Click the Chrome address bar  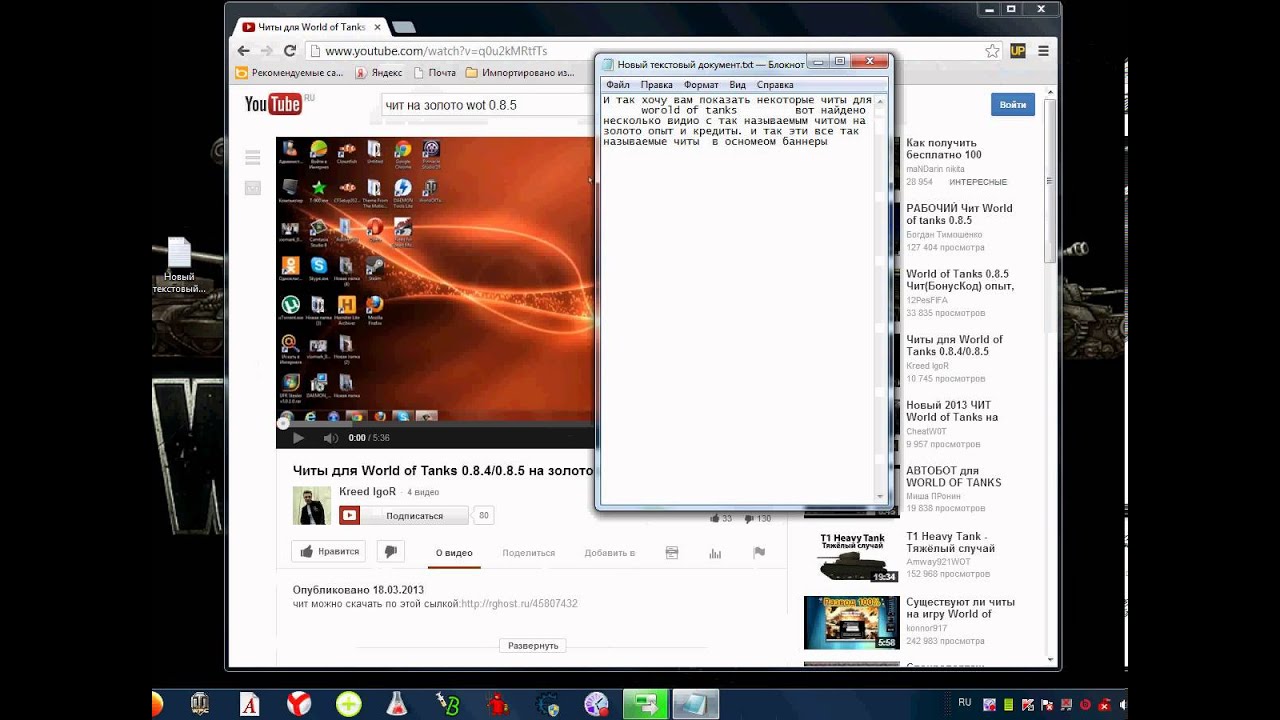(653, 50)
